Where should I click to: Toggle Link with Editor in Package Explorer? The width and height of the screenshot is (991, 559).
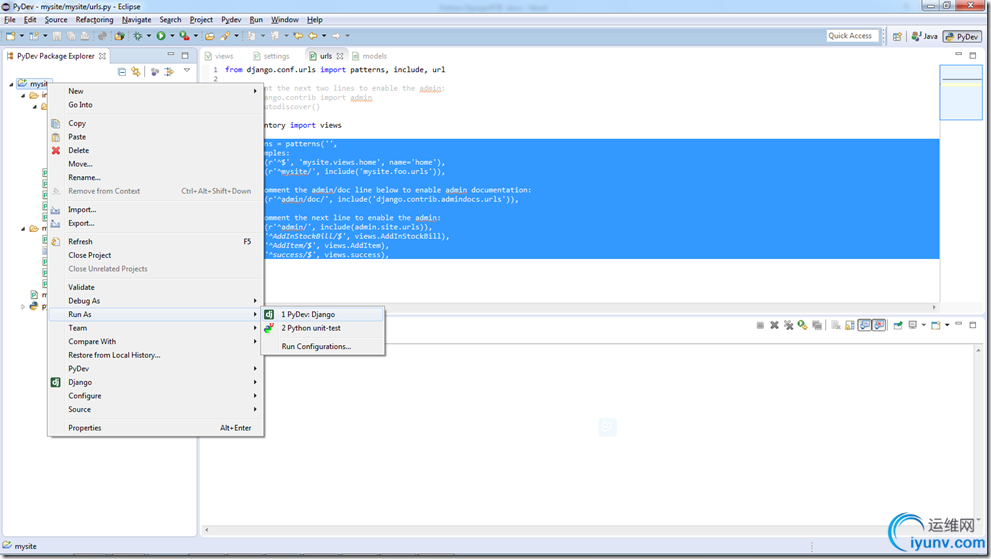click(x=135, y=72)
